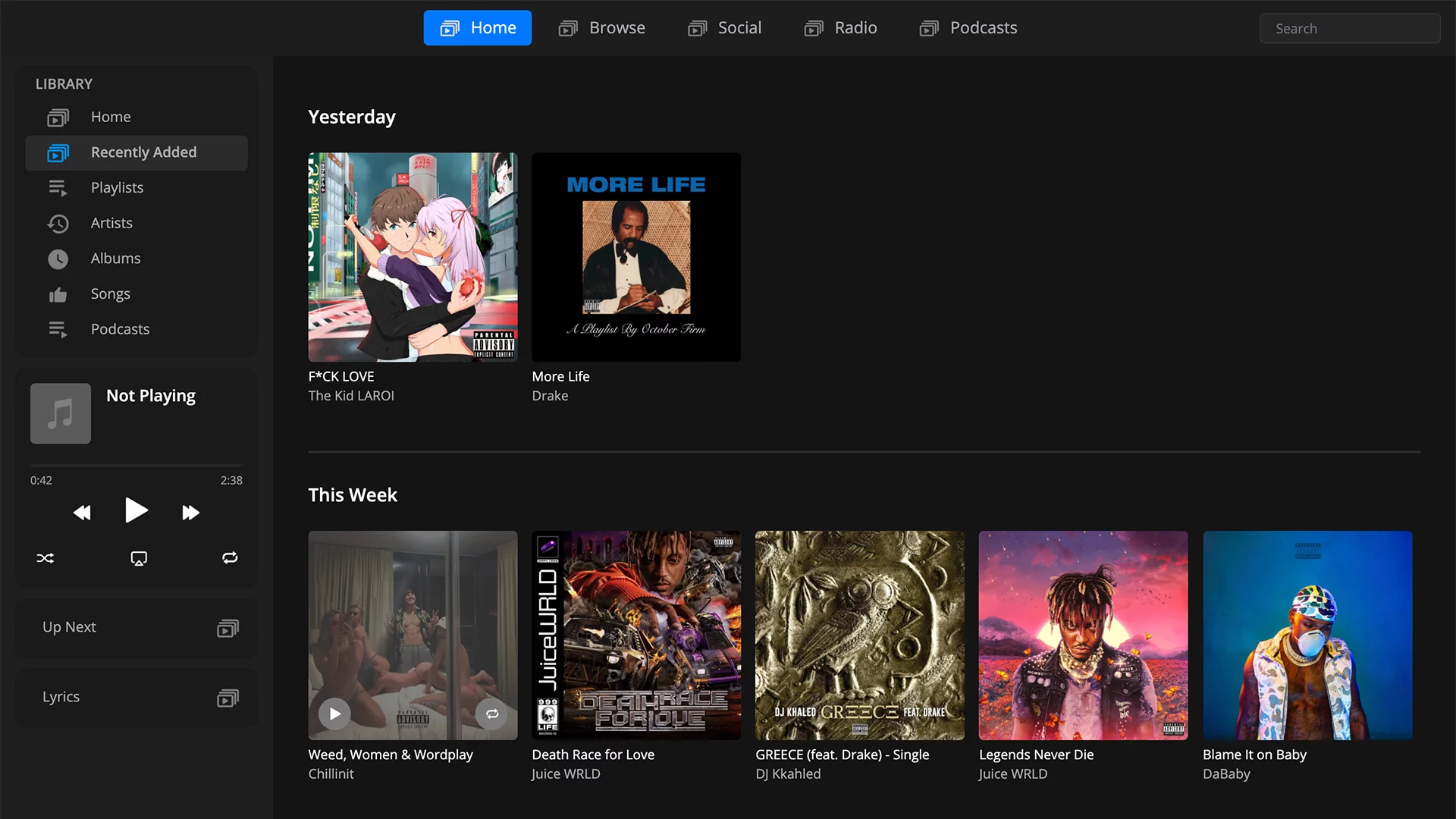Click the Lyrics panel icon
1456x819 pixels.
(228, 698)
